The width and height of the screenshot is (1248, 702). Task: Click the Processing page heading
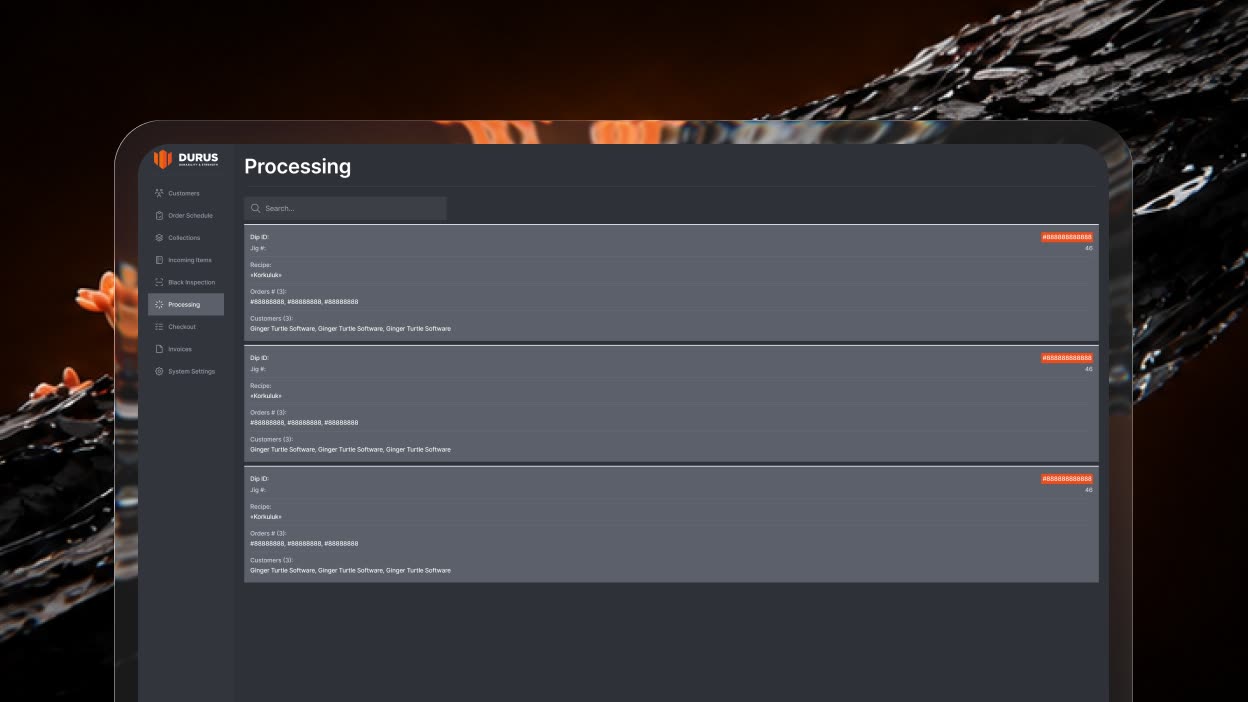pyautogui.click(x=298, y=167)
